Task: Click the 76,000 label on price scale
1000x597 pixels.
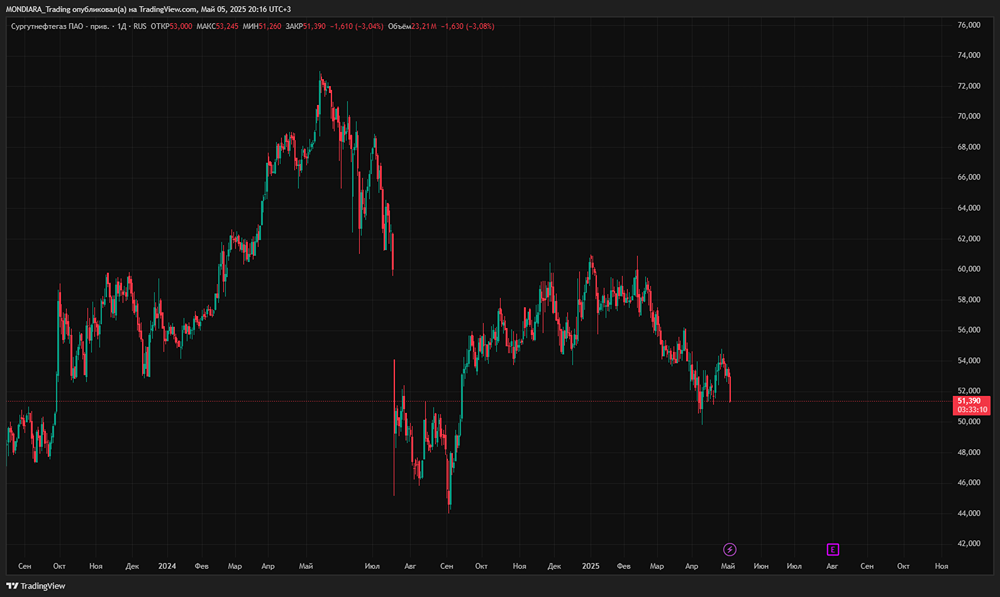Action: [969, 25]
